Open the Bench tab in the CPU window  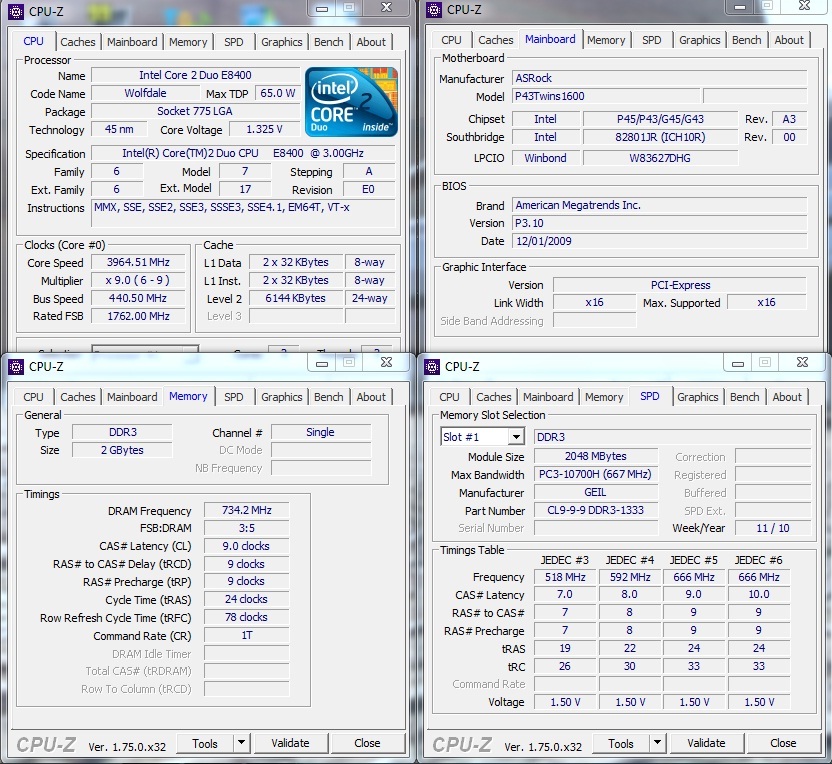(328, 42)
